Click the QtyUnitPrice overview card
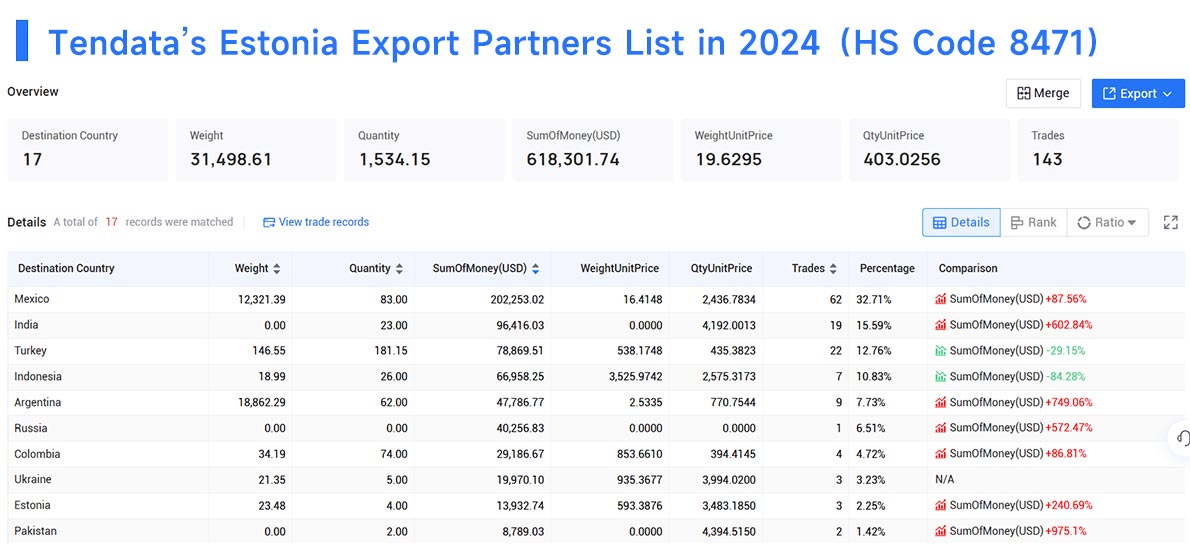The height and width of the screenshot is (552, 1190). tap(929, 150)
